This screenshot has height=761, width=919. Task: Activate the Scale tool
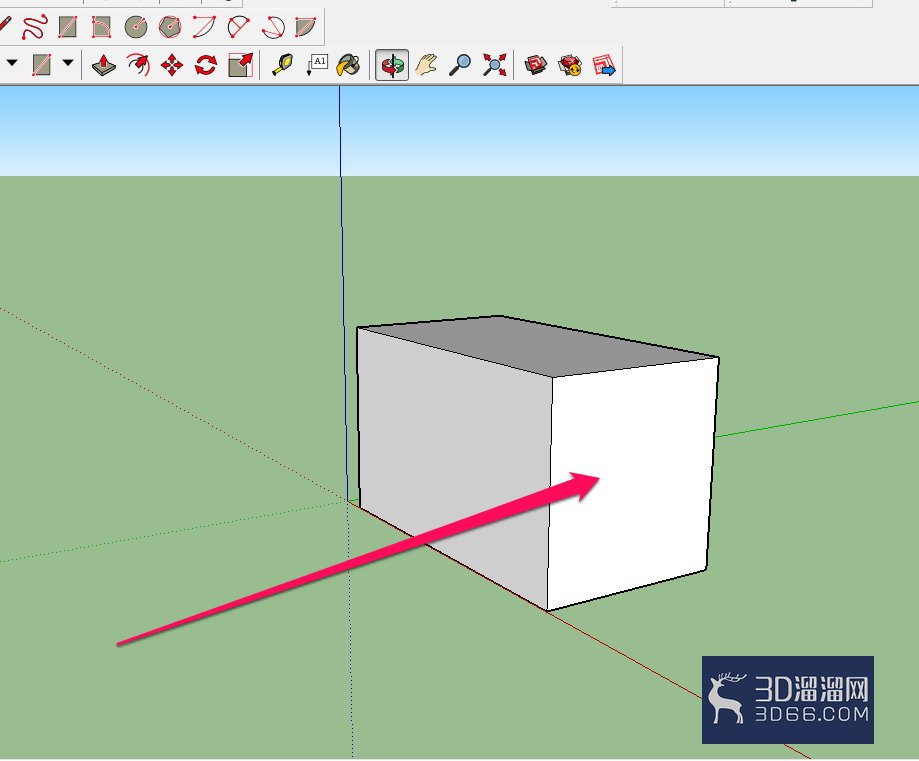[x=240, y=65]
